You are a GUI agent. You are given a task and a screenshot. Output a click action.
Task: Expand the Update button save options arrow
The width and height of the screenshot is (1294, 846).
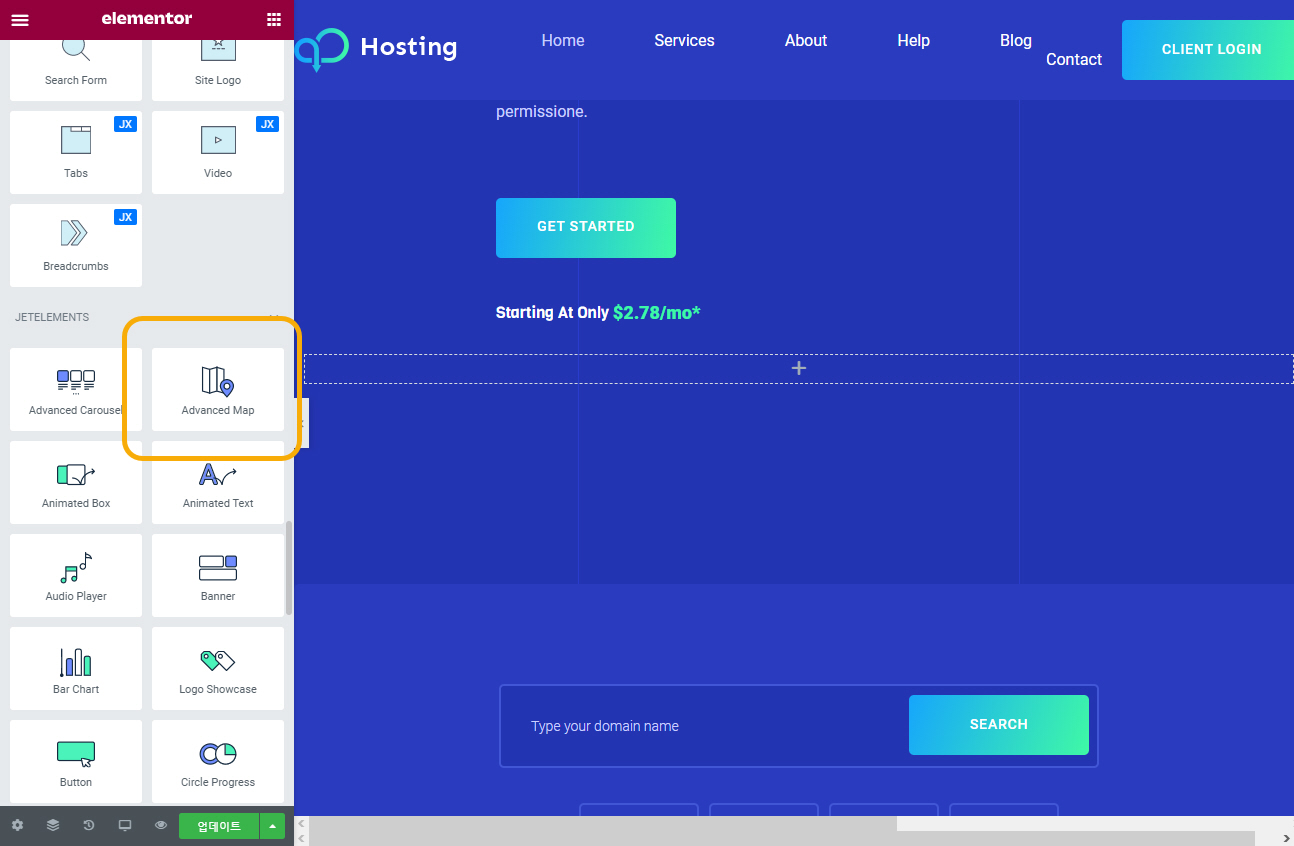(x=271, y=825)
